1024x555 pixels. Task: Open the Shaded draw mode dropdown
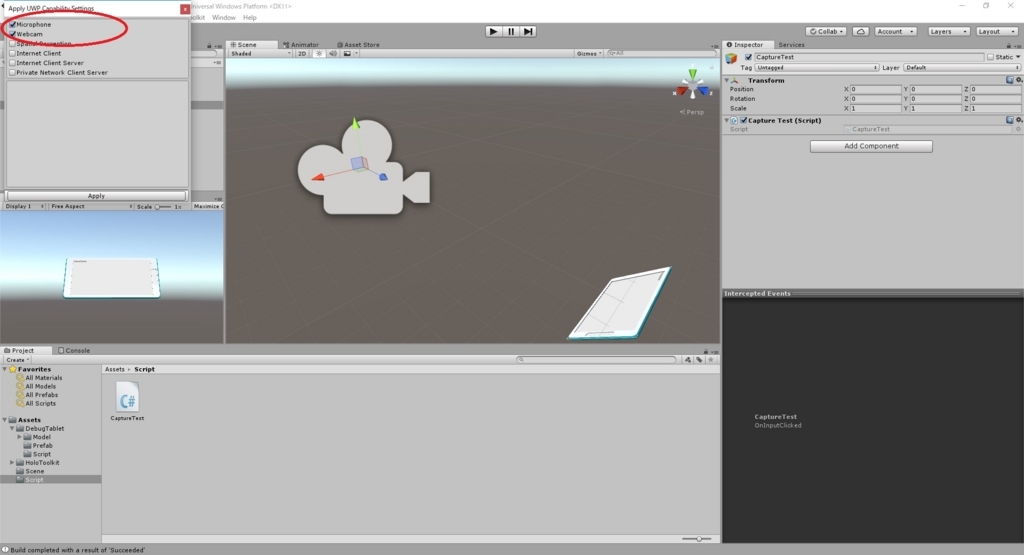tap(260, 54)
